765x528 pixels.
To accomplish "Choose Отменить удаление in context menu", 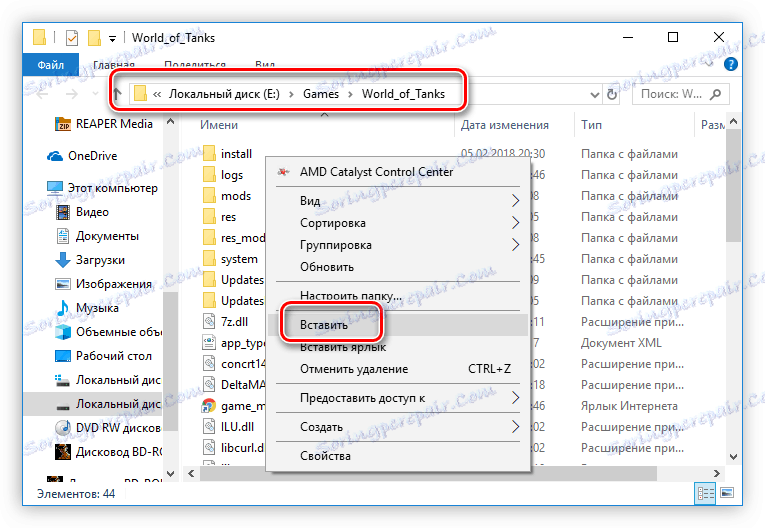I will (x=398, y=369).
